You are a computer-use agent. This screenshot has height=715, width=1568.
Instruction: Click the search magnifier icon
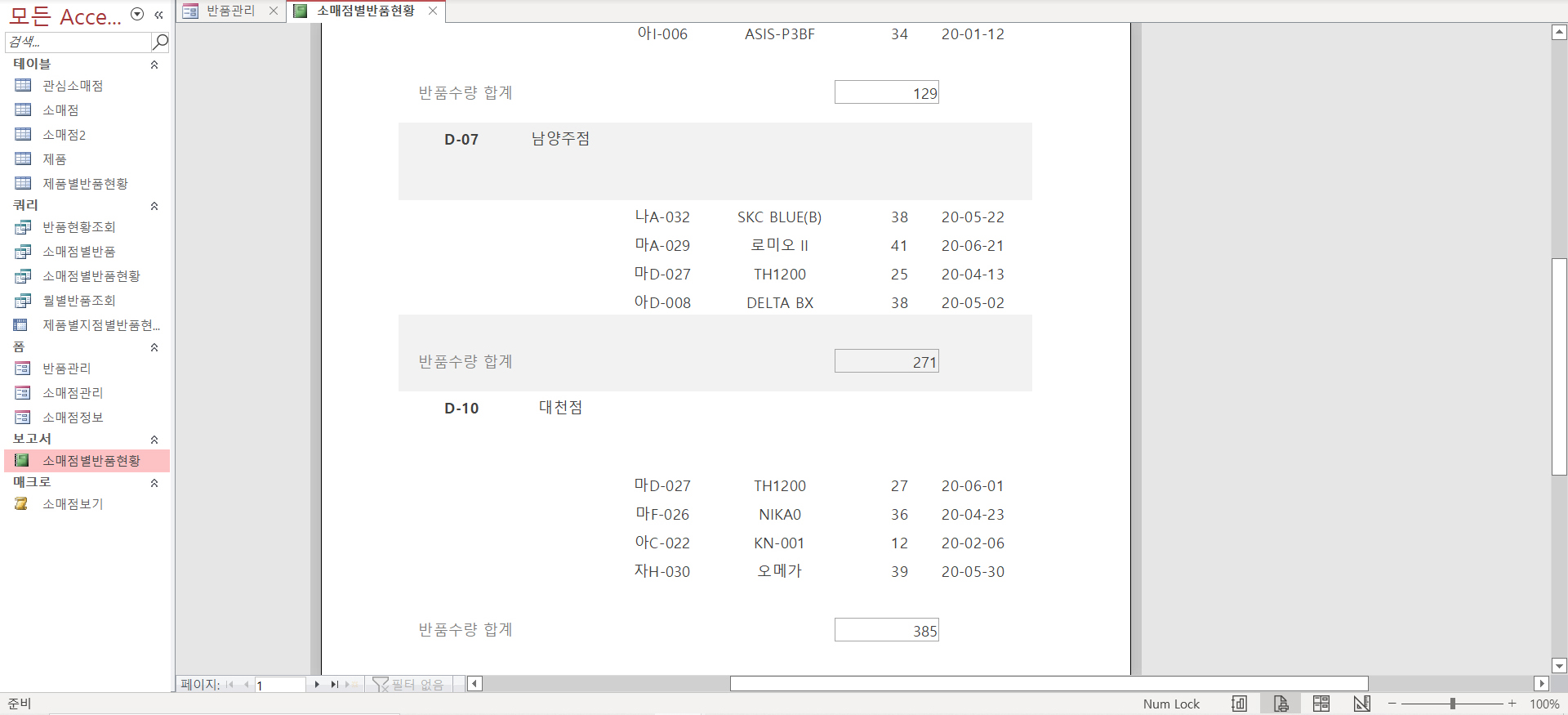[161, 41]
